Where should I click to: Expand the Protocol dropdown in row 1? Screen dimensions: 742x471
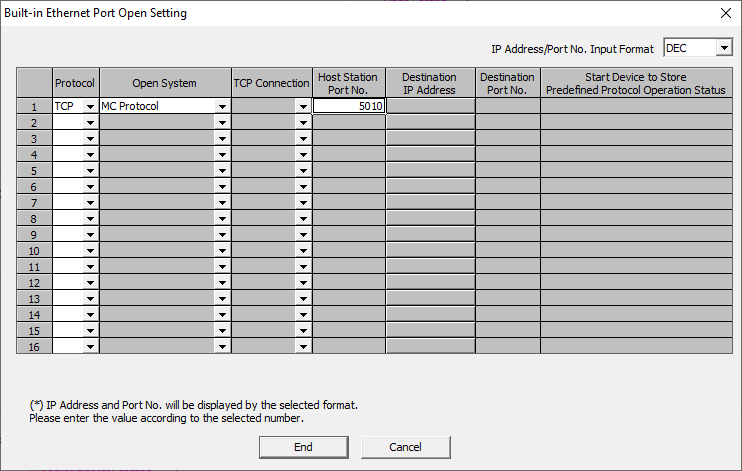point(90,106)
